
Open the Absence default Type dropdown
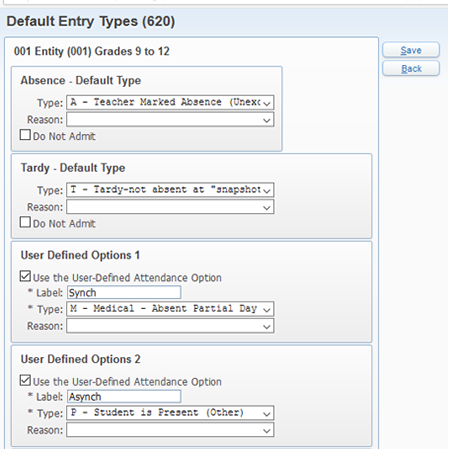[x=170, y=102]
